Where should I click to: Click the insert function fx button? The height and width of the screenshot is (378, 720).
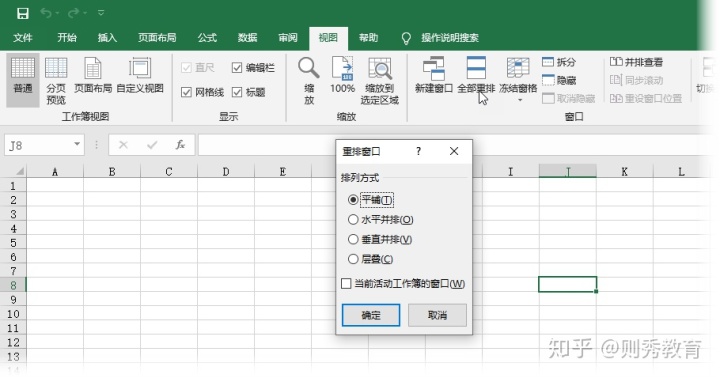(x=180, y=145)
